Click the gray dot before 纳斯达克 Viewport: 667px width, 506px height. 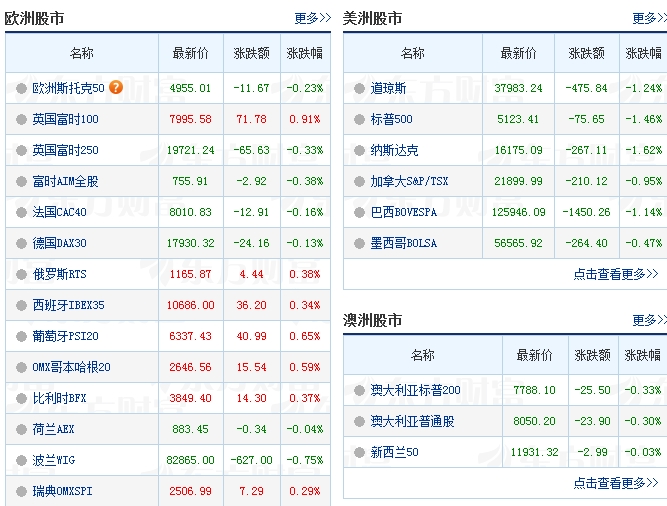[x=359, y=151]
